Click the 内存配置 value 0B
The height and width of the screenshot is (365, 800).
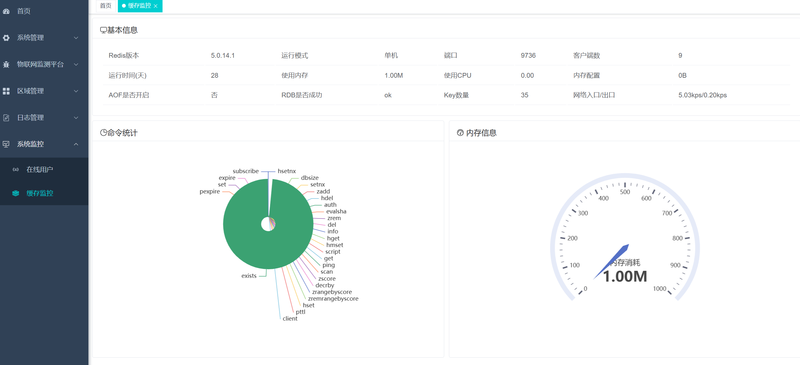point(683,75)
